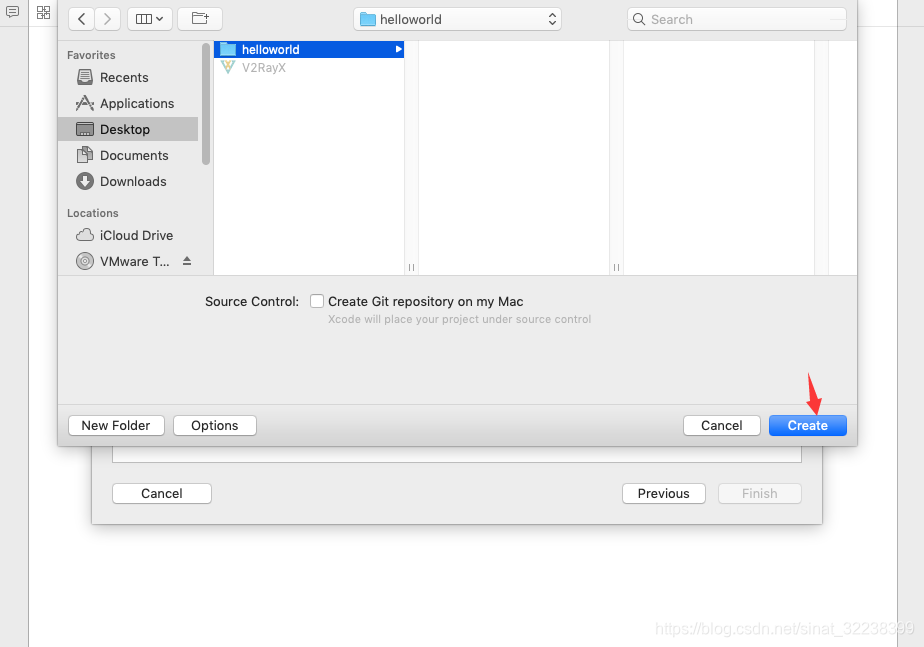Viewport: 924px width, 647px height.
Task: Click the Desktop sidebar icon
Action: [85, 129]
